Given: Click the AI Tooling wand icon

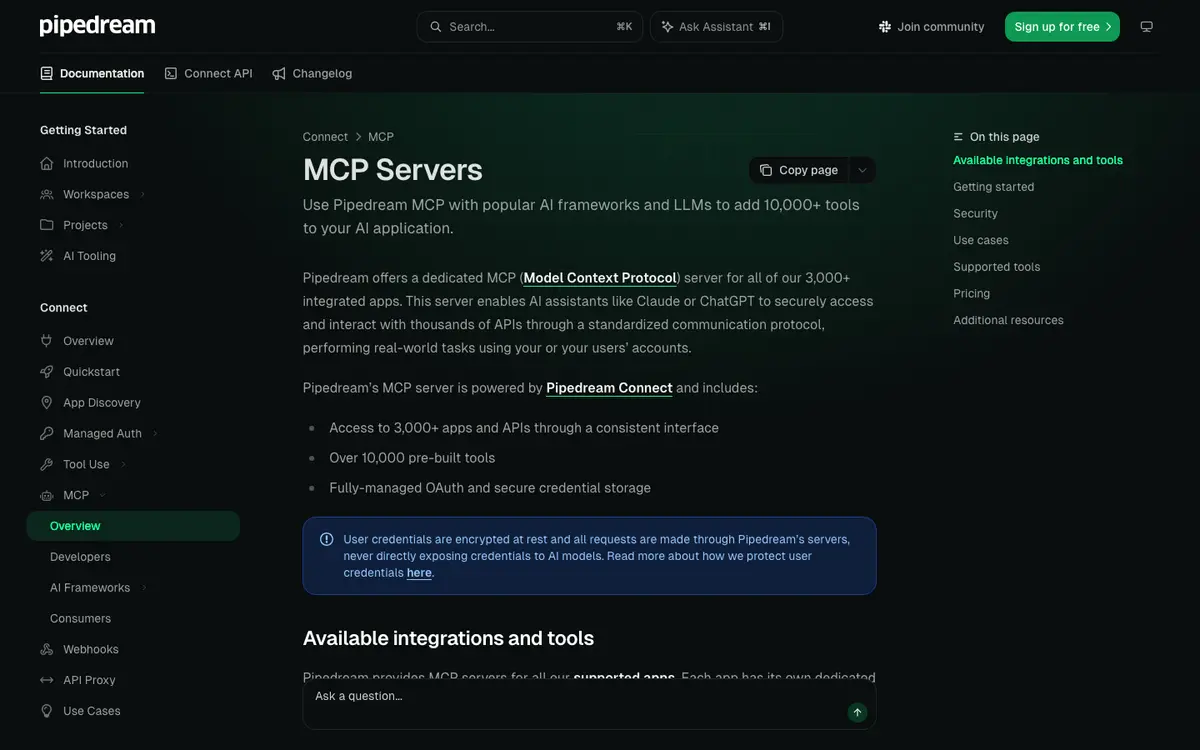Looking at the screenshot, I should point(47,256).
